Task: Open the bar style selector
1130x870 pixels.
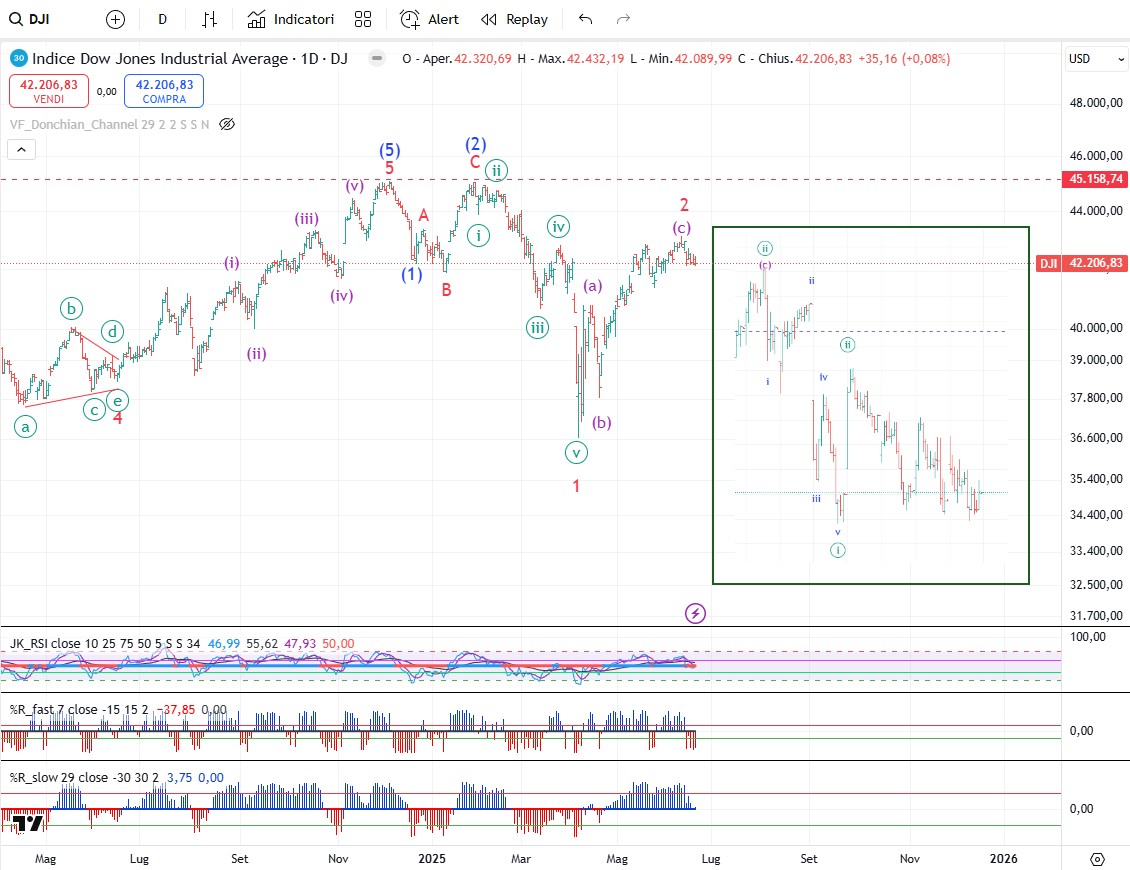Action: click(209, 19)
